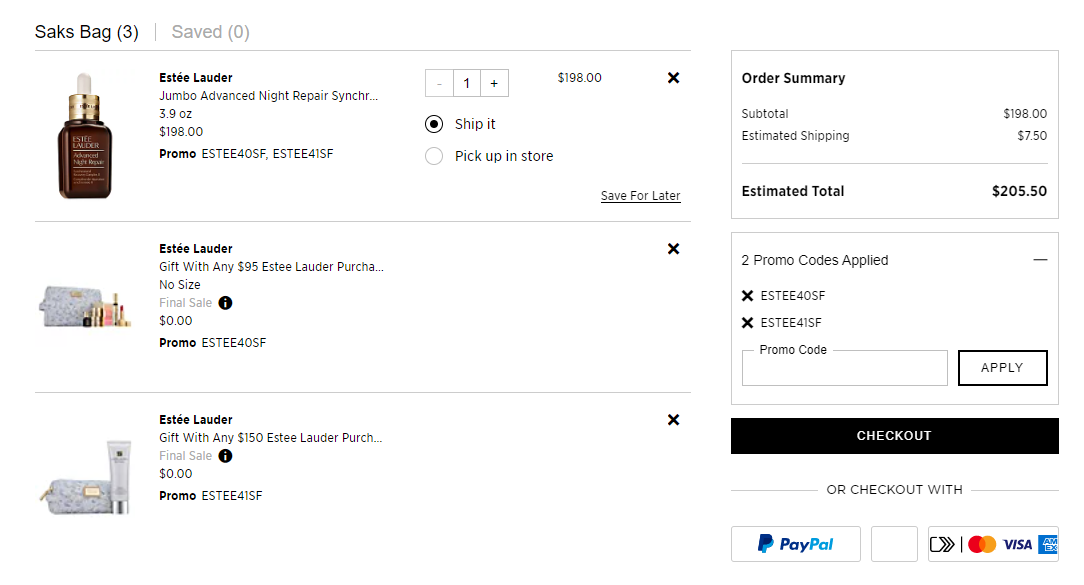The width and height of the screenshot is (1084, 585).
Task: Remove the Gift With Any $95 item
Action: click(673, 248)
